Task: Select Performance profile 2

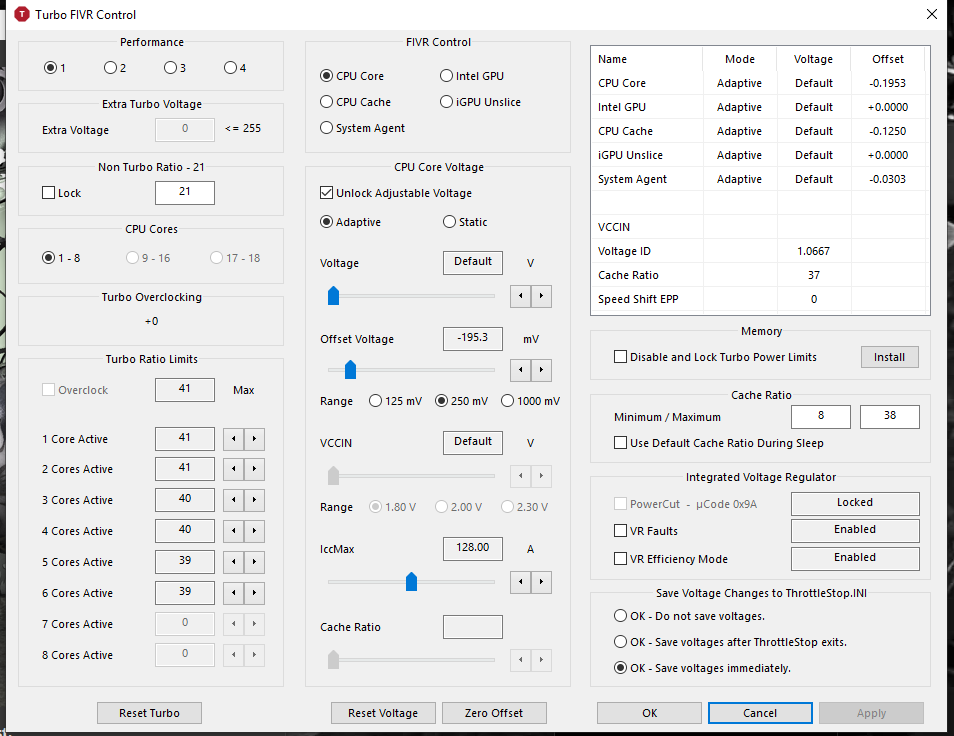Action: [115, 68]
